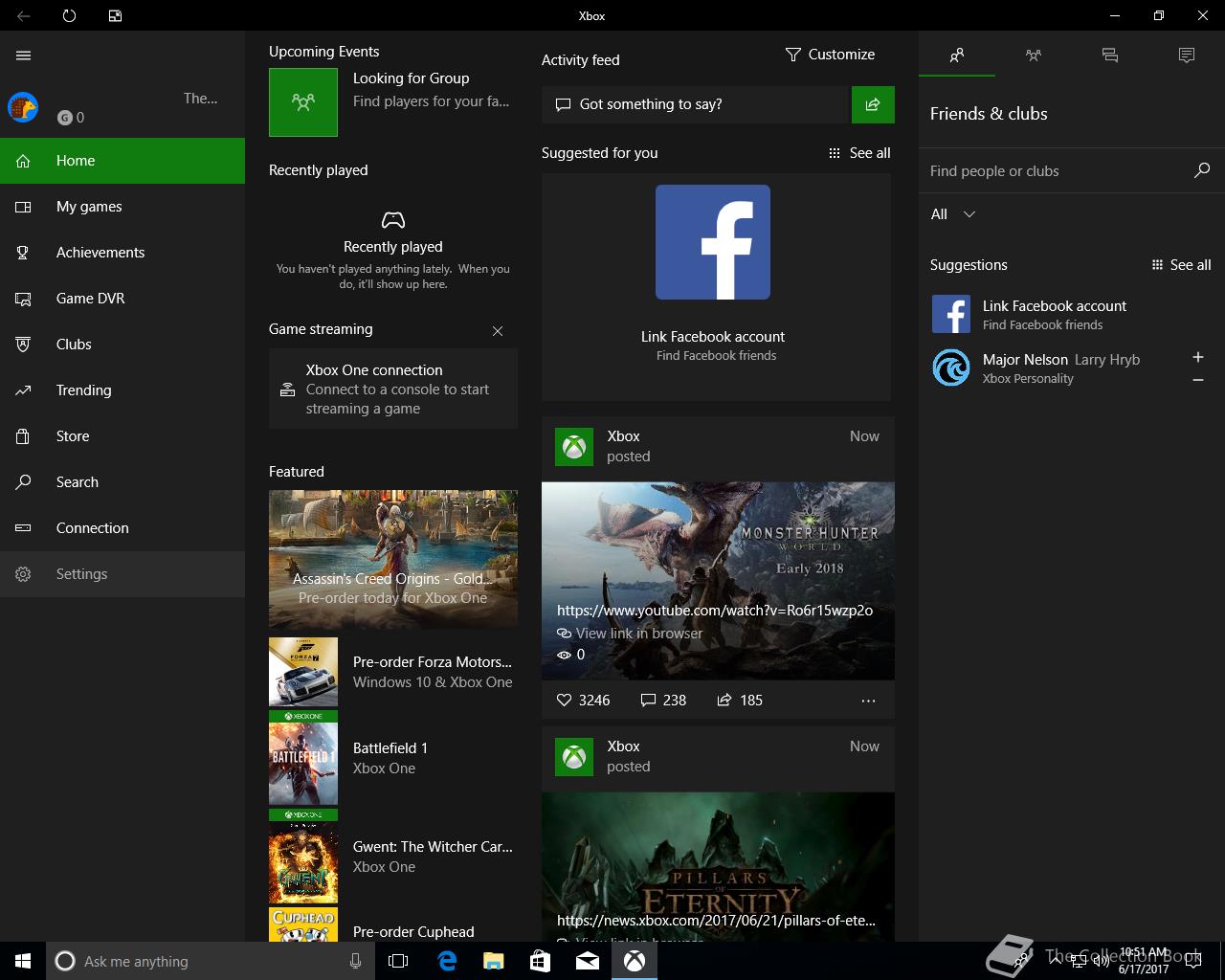The image size is (1225, 980).
Task: Open Mail app from taskbar
Action: 587,961
